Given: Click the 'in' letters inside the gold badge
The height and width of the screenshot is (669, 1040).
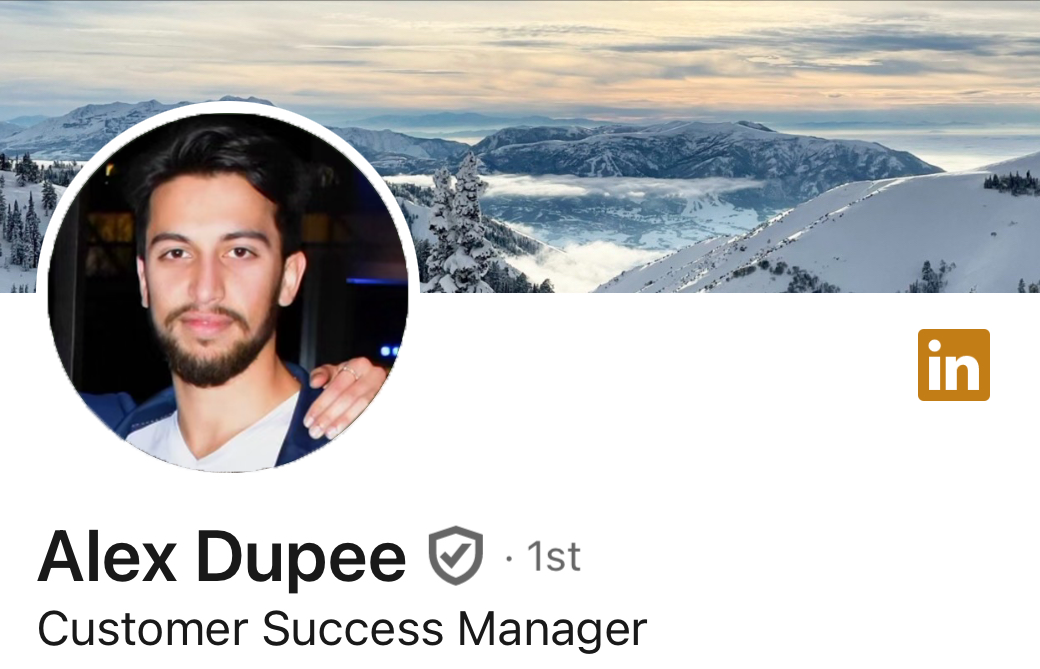Looking at the screenshot, I should [x=953, y=365].
